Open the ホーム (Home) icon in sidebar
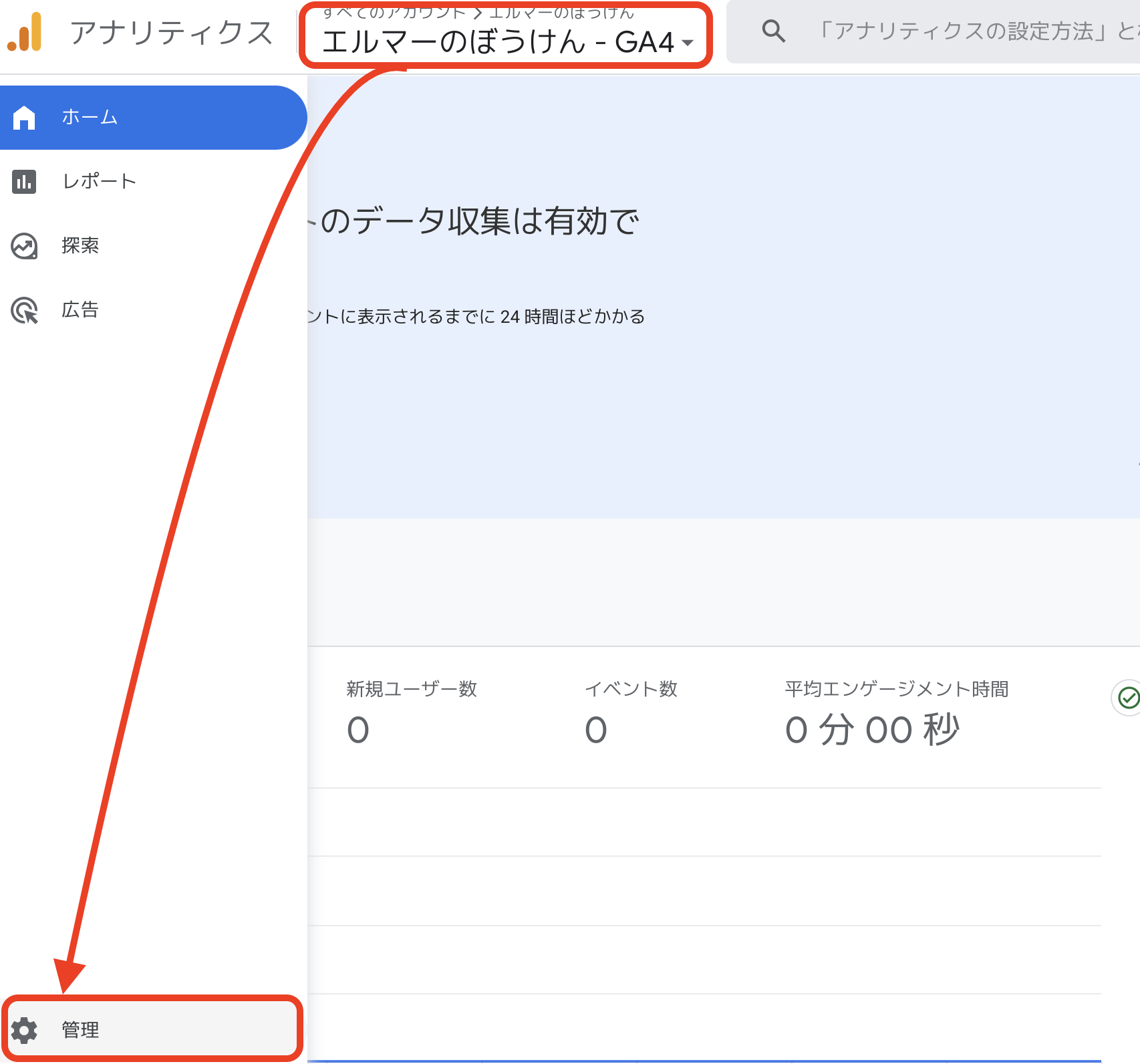Screen dimensions: 1140x1064 pyautogui.click(x=24, y=118)
